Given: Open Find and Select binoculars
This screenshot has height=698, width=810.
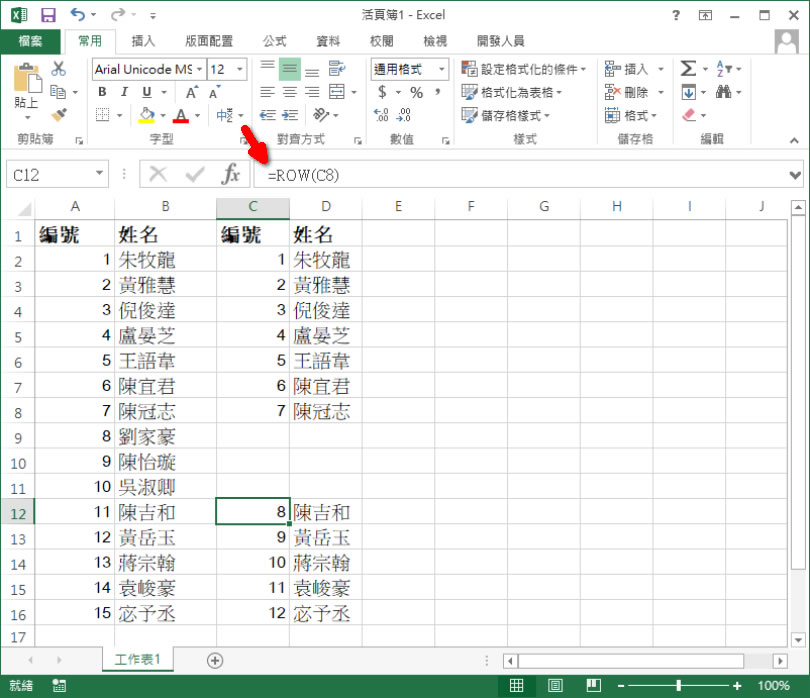Looking at the screenshot, I should [723, 92].
